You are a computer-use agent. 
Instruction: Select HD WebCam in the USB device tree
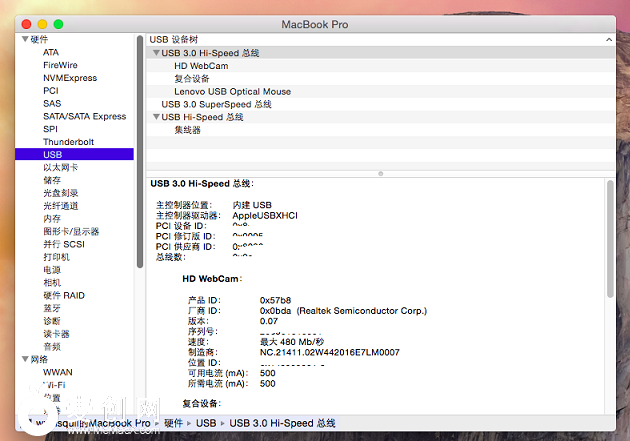tap(201, 66)
